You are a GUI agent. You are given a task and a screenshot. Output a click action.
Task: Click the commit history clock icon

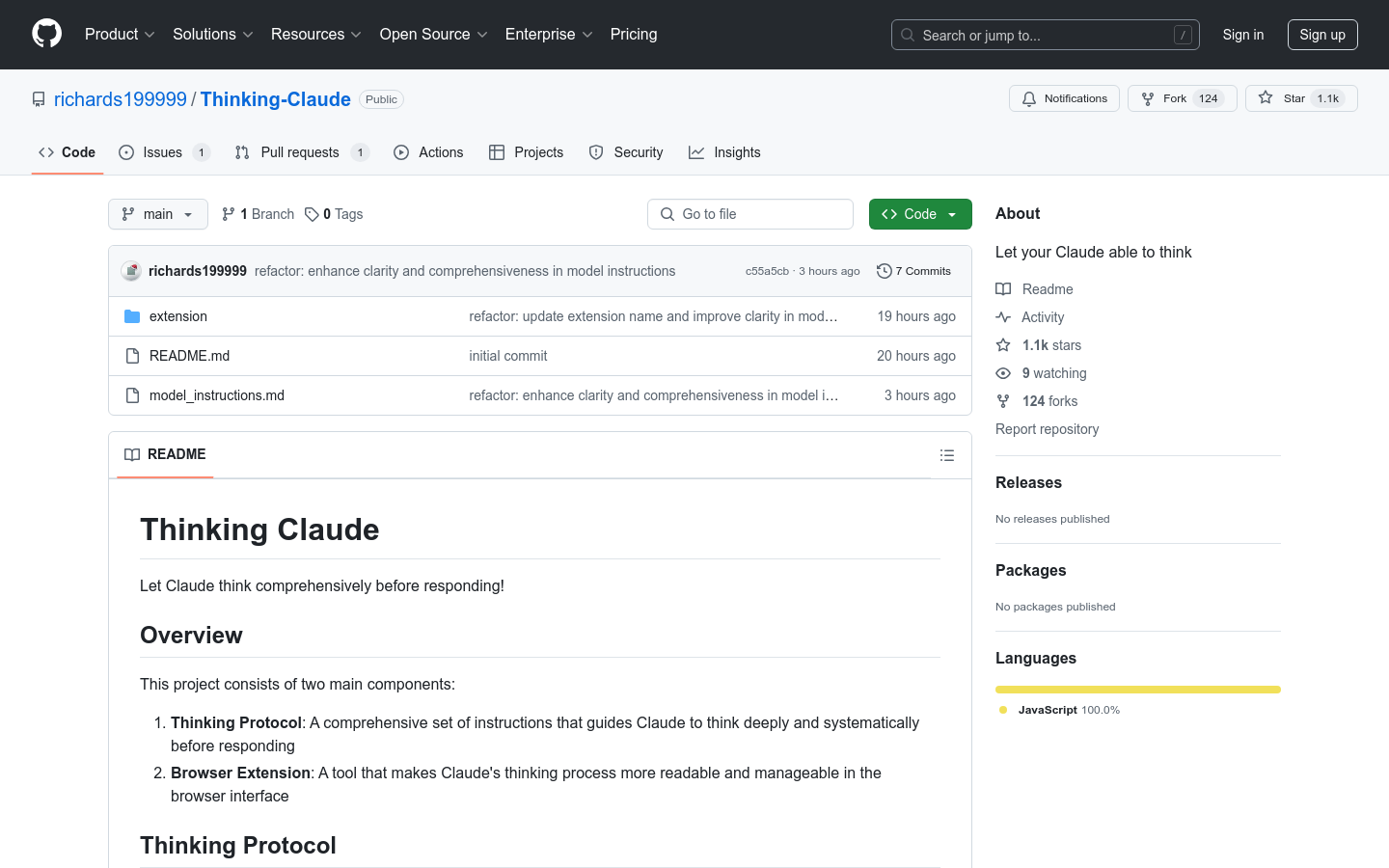884,271
